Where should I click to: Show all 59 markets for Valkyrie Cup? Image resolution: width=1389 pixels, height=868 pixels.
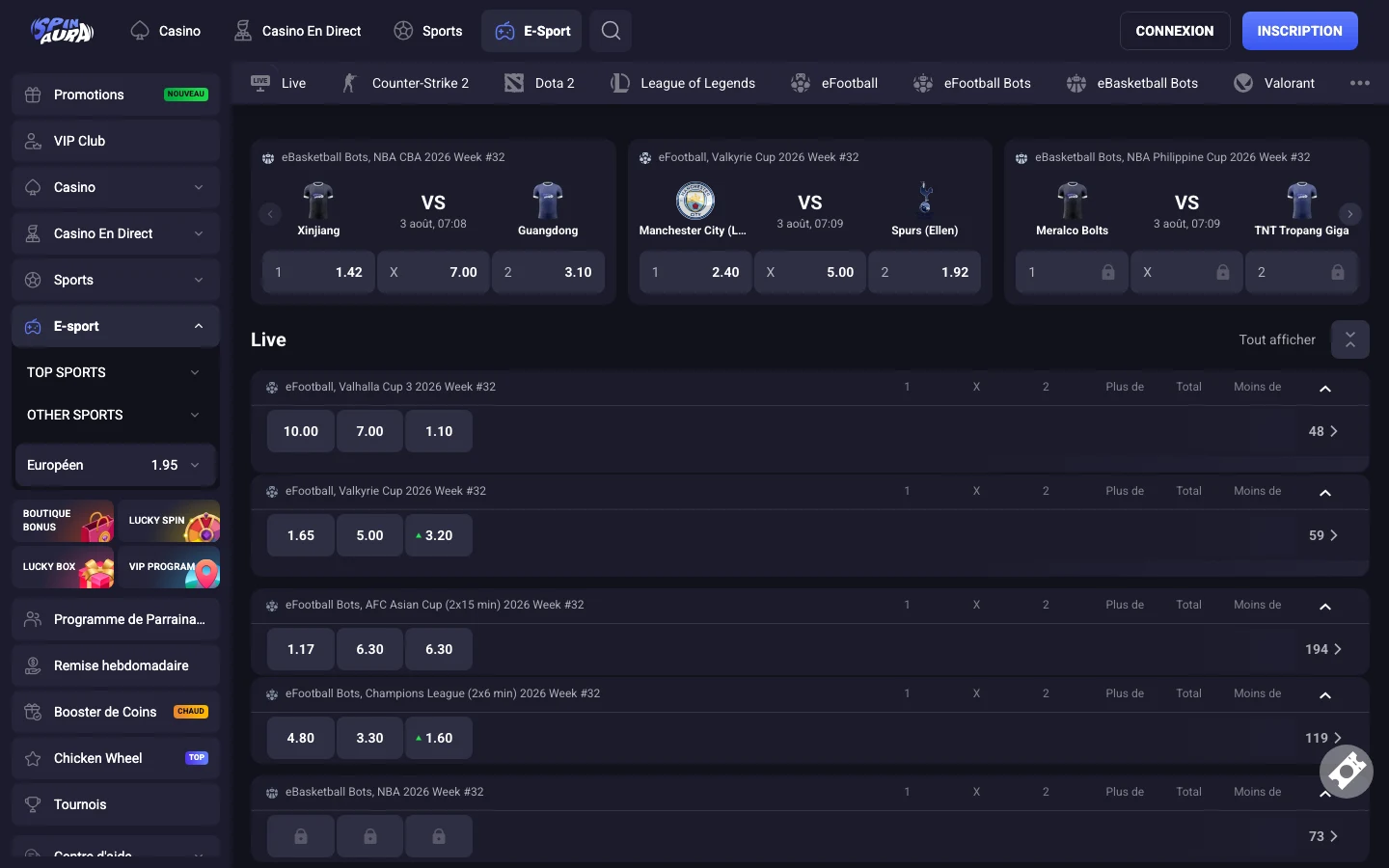click(1323, 535)
